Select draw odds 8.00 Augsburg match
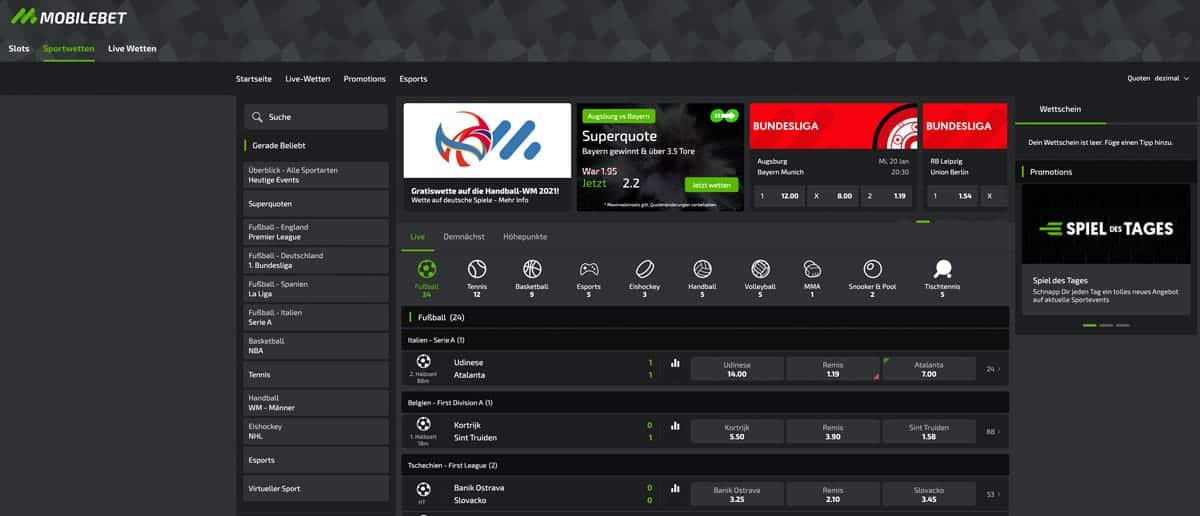1200x516 pixels. [x=834, y=195]
